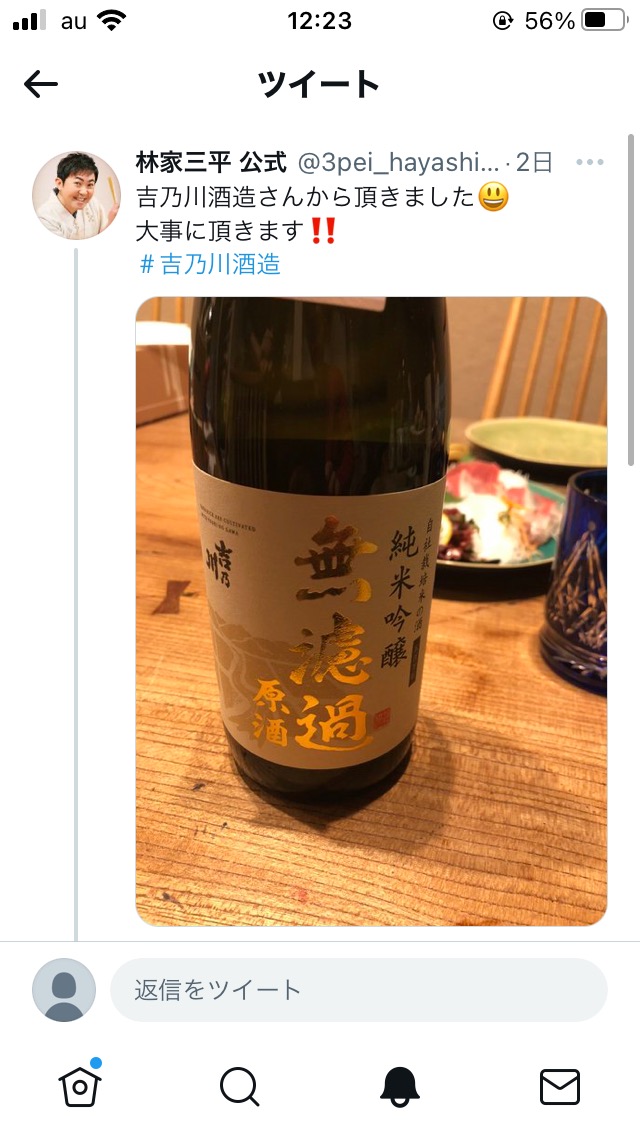Focus the 返信をツイート reply field
Viewport: 640px width, 1136px height.
tap(359, 990)
